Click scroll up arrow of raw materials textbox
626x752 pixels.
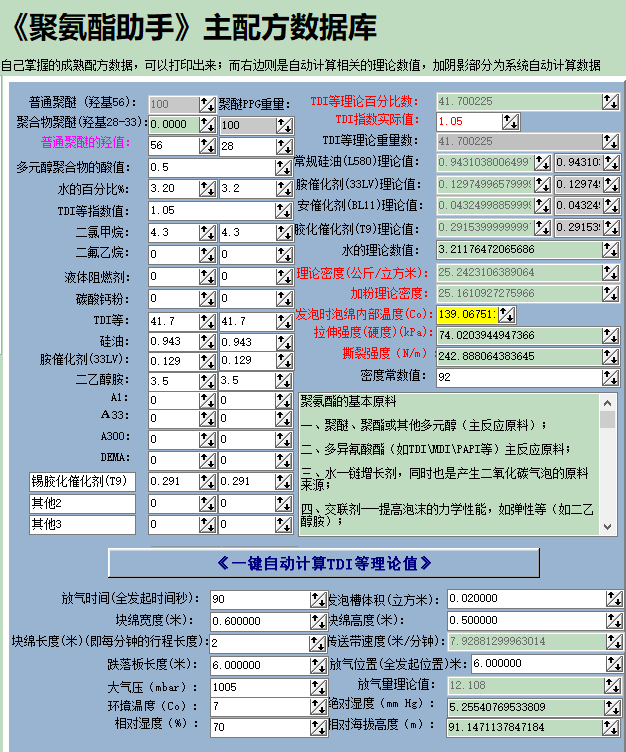tap(608, 402)
